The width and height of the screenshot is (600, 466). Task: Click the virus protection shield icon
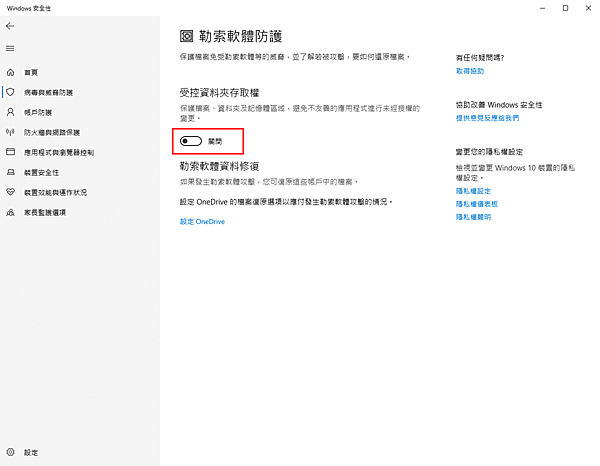pyautogui.click(x=10, y=92)
